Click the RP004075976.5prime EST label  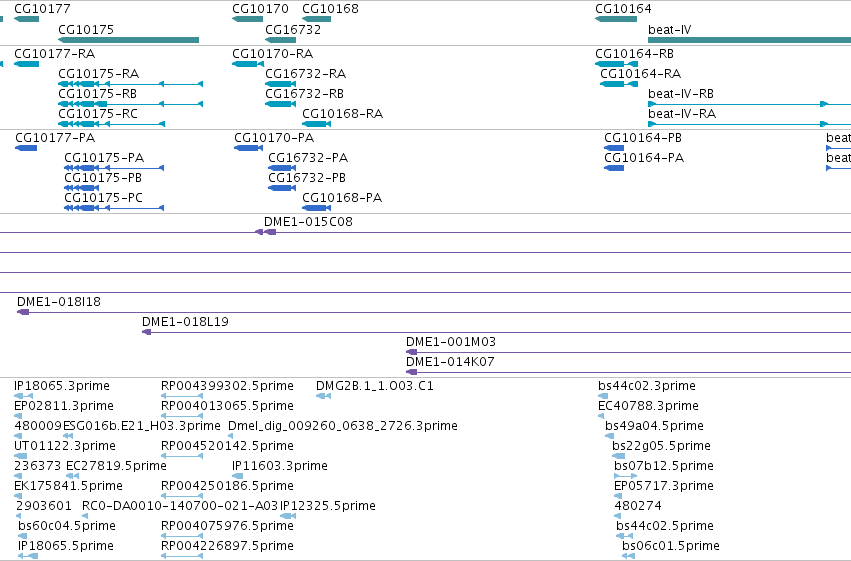click(227, 527)
